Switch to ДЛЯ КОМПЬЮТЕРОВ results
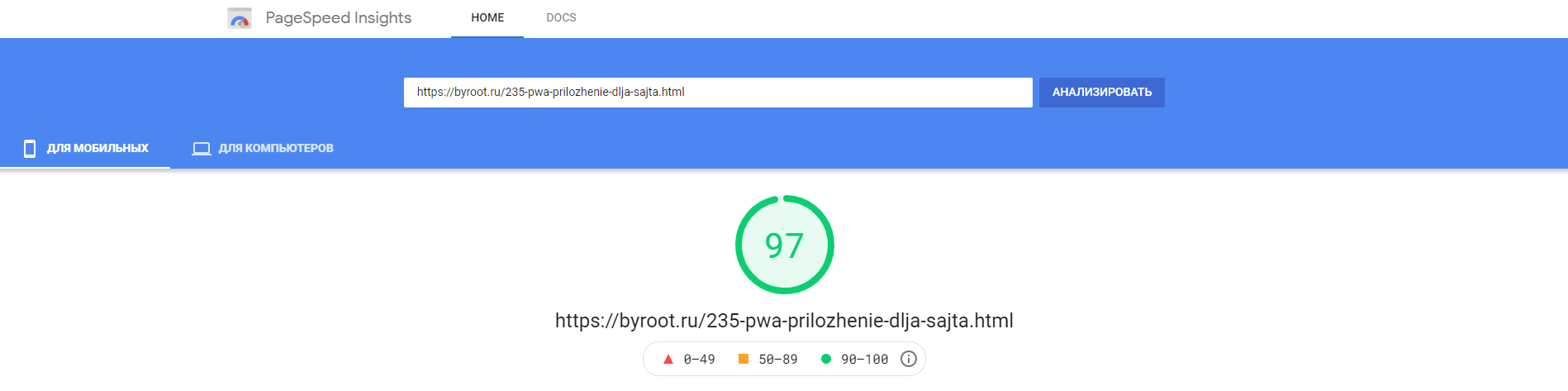Screen dimensions: 1568x391 (276, 149)
